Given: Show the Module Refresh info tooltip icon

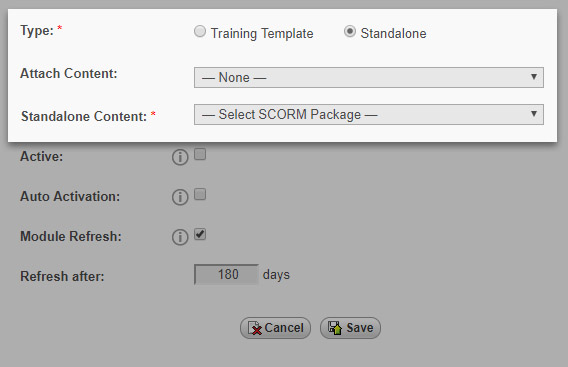Looking at the screenshot, I should [x=180, y=237].
